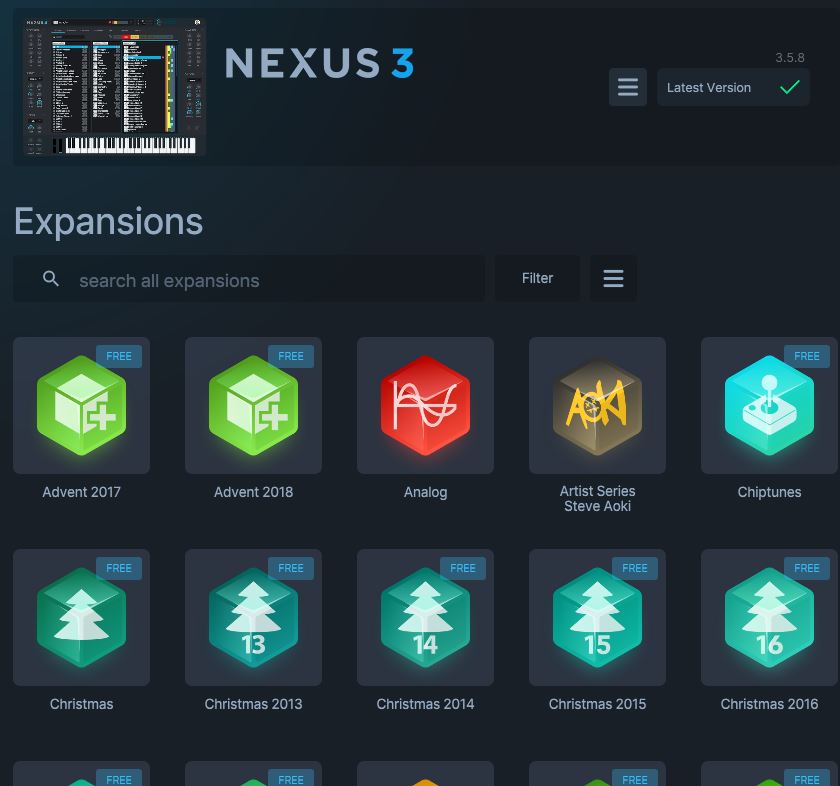This screenshot has height=786, width=840.
Task: Select the Christmas 2013 expansion icon
Action: (253, 617)
